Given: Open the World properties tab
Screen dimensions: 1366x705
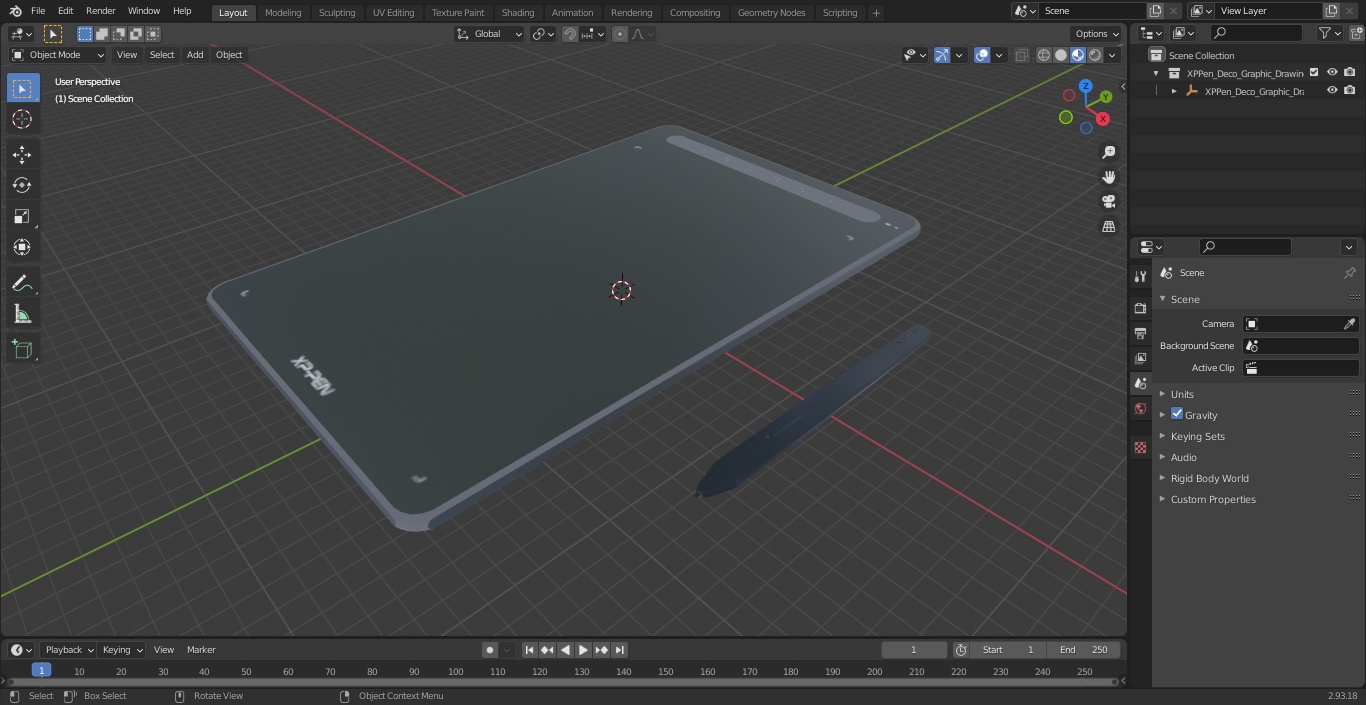Looking at the screenshot, I should pyautogui.click(x=1140, y=408).
